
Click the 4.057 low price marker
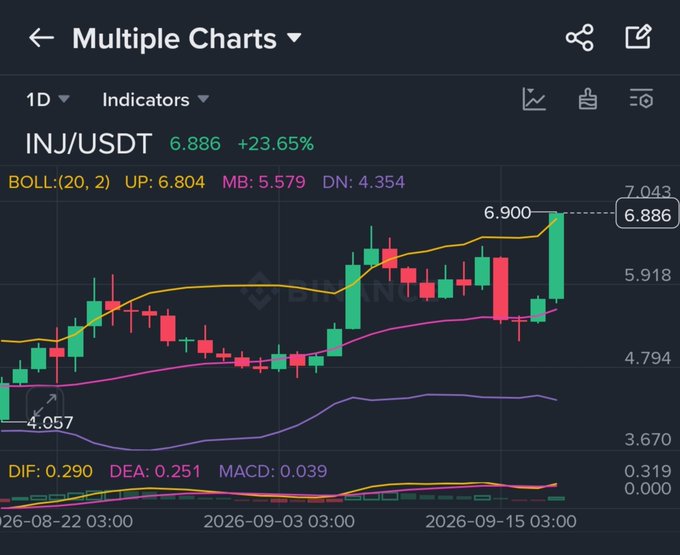pos(50,422)
